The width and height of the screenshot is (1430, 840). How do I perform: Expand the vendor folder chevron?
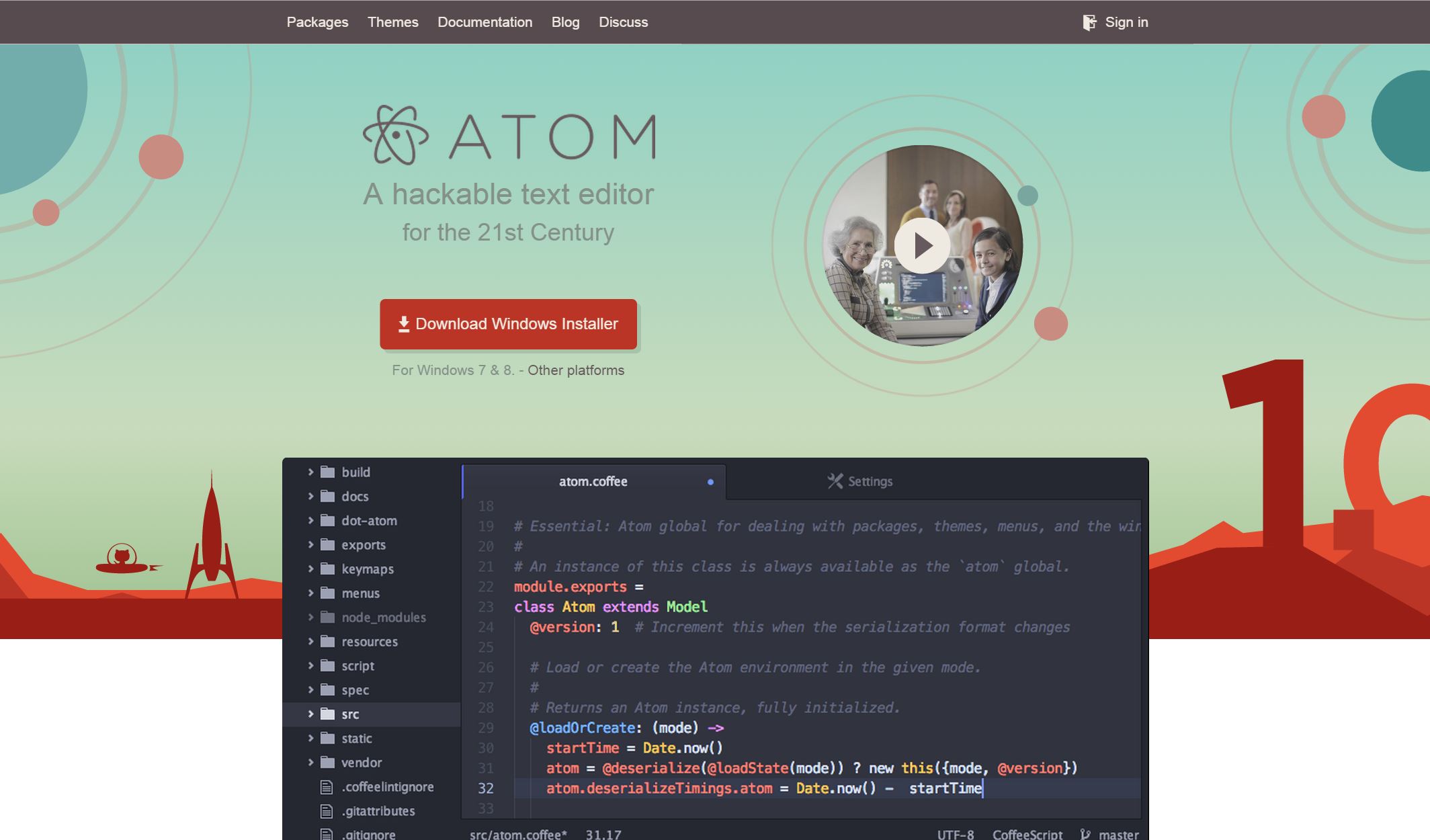[x=310, y=762]
